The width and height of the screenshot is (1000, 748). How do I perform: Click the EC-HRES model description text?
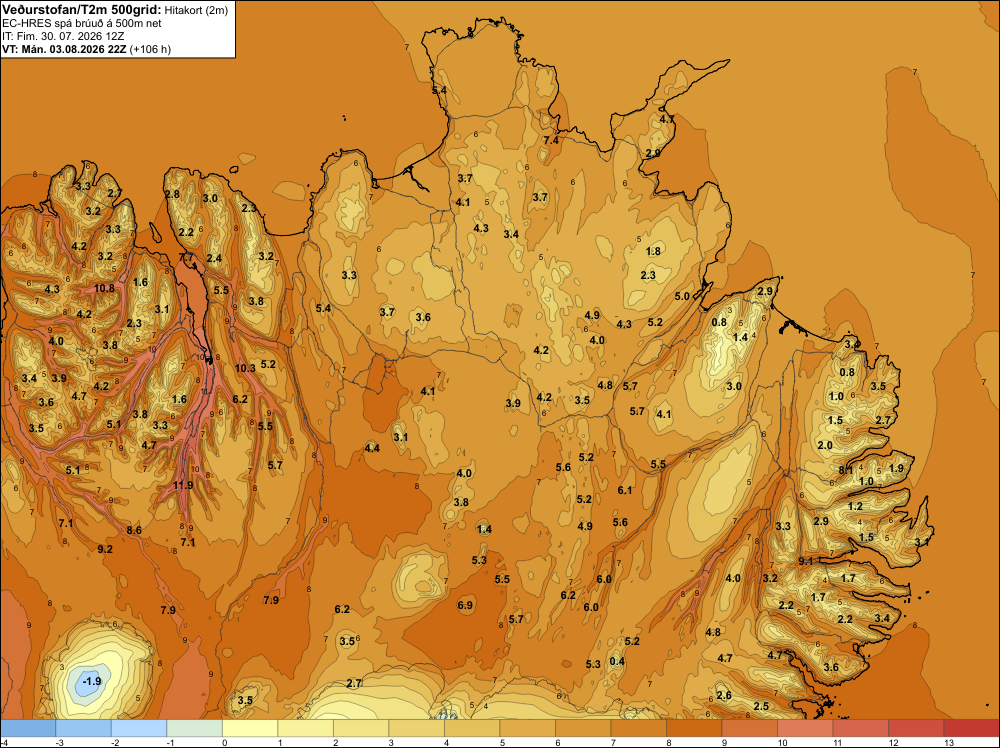[x=82, y=23]
